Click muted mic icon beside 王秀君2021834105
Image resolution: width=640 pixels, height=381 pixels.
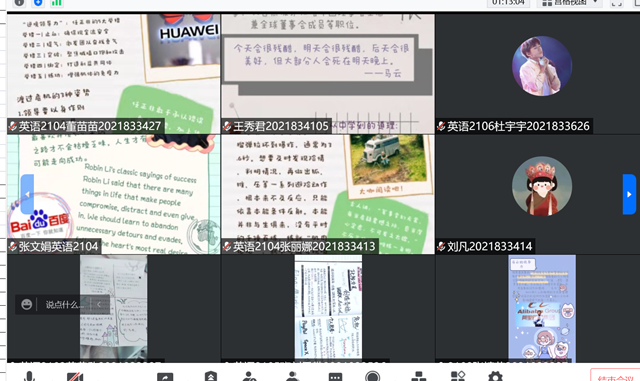[x=227, y=126]
